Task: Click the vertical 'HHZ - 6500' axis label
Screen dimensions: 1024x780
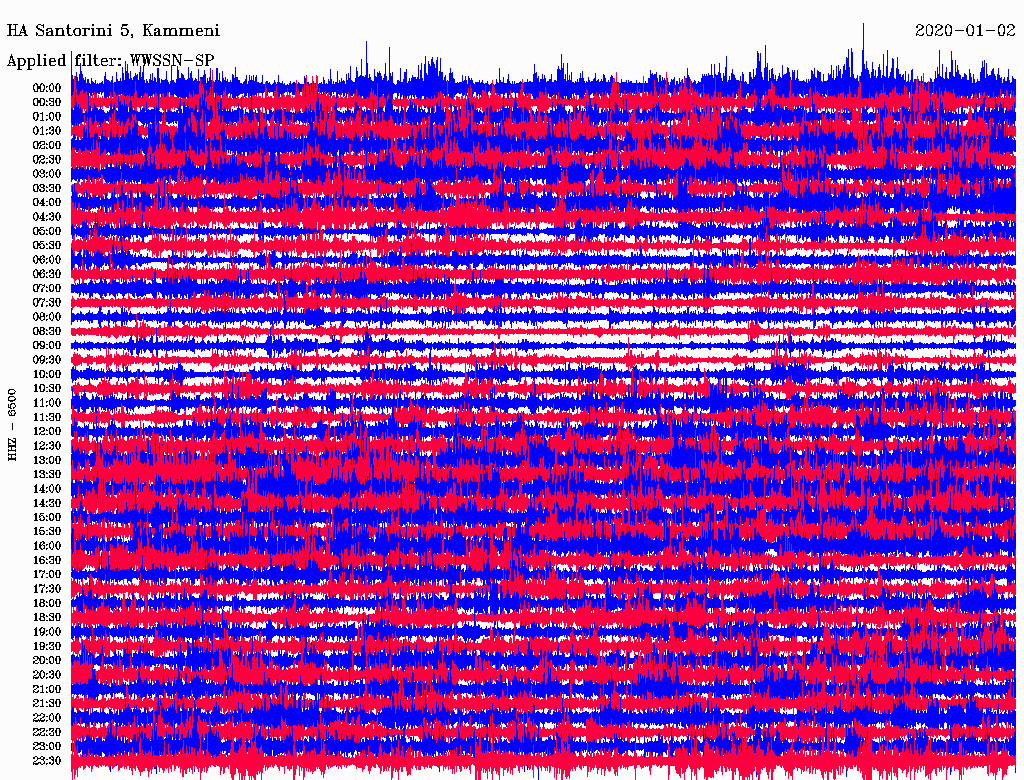Action: pos(12,425)
